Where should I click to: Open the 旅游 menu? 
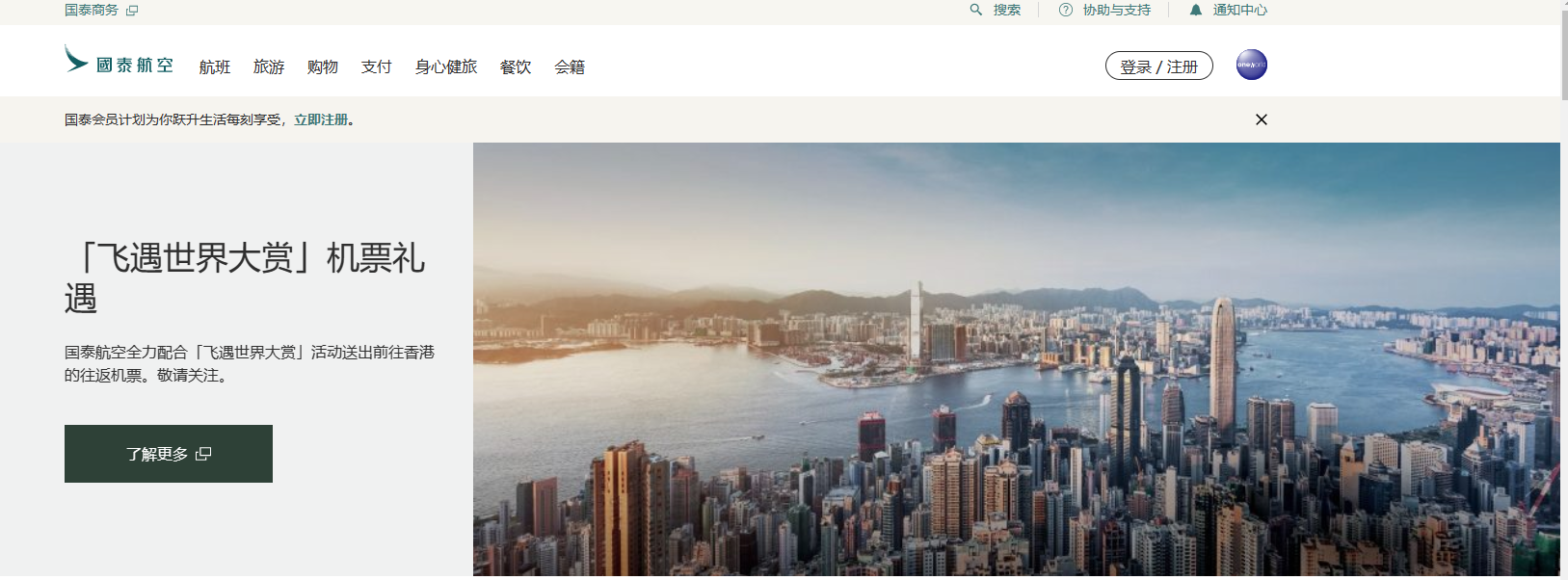point(269,66)
